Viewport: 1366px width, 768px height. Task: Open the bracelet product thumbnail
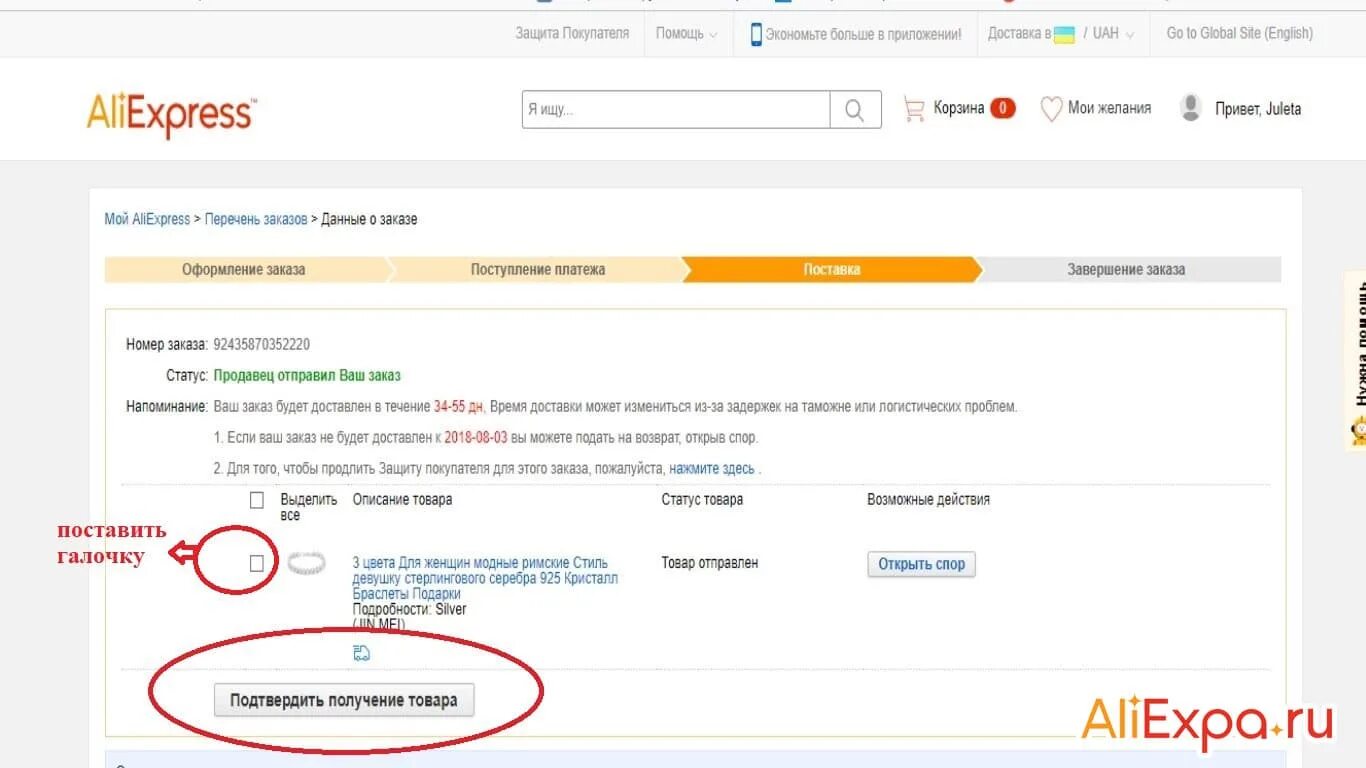(307, 564)
